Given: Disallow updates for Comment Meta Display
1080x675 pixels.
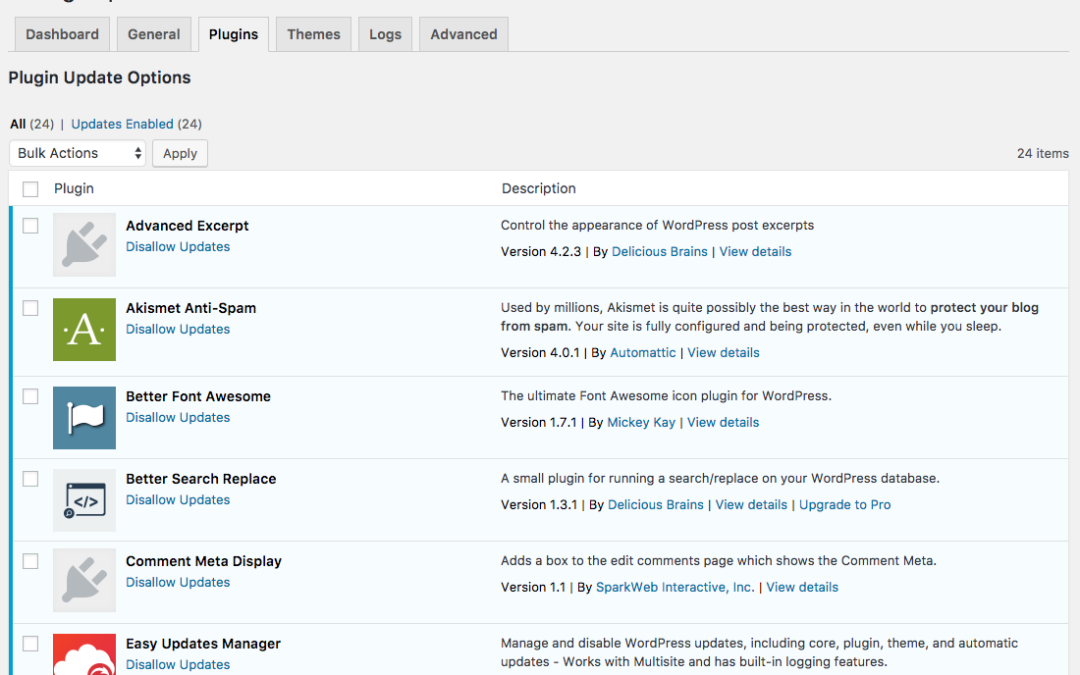Looking at the screenshot, I should tap(178, 582).
